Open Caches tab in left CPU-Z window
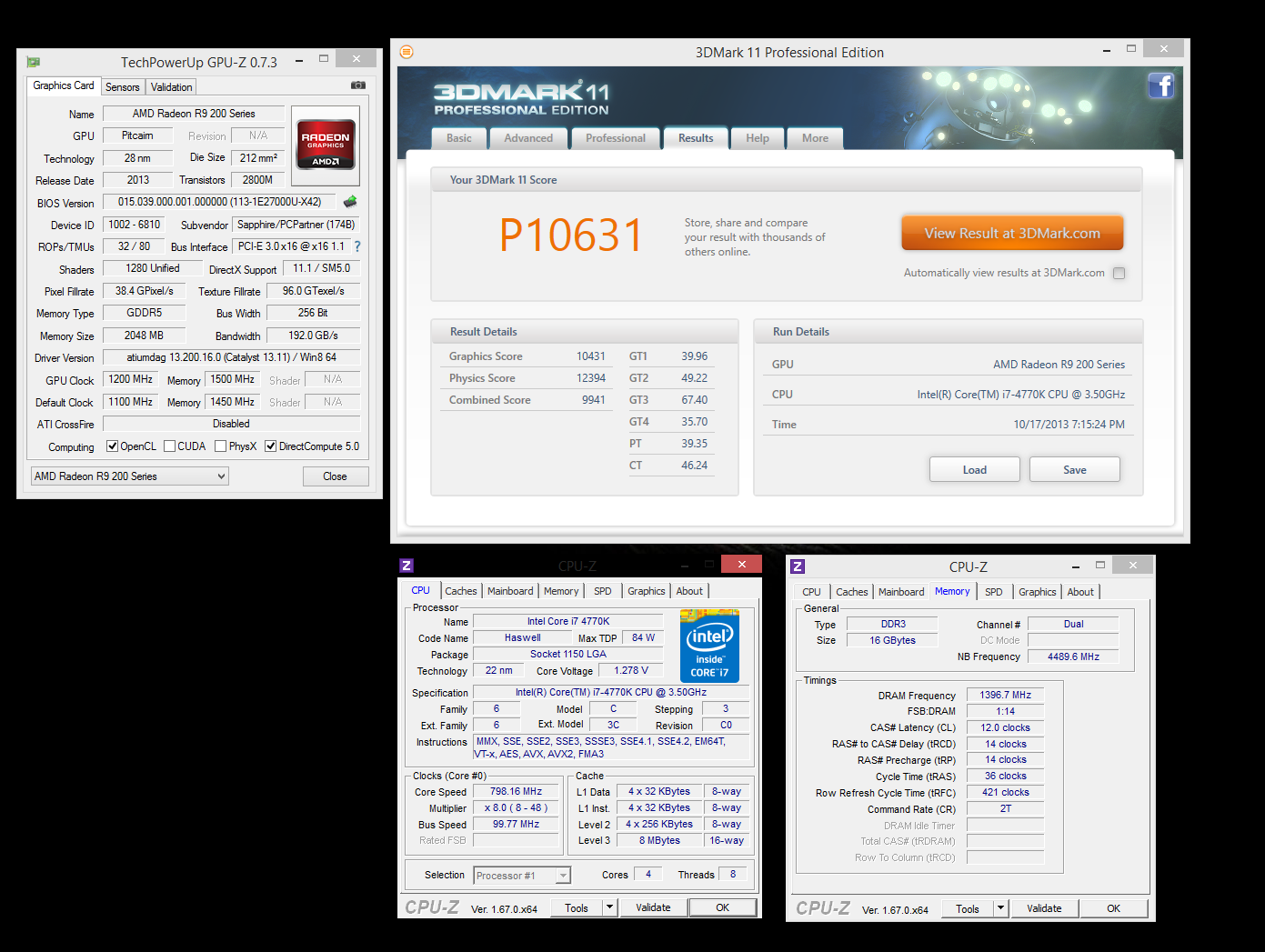 pos(461,591)
